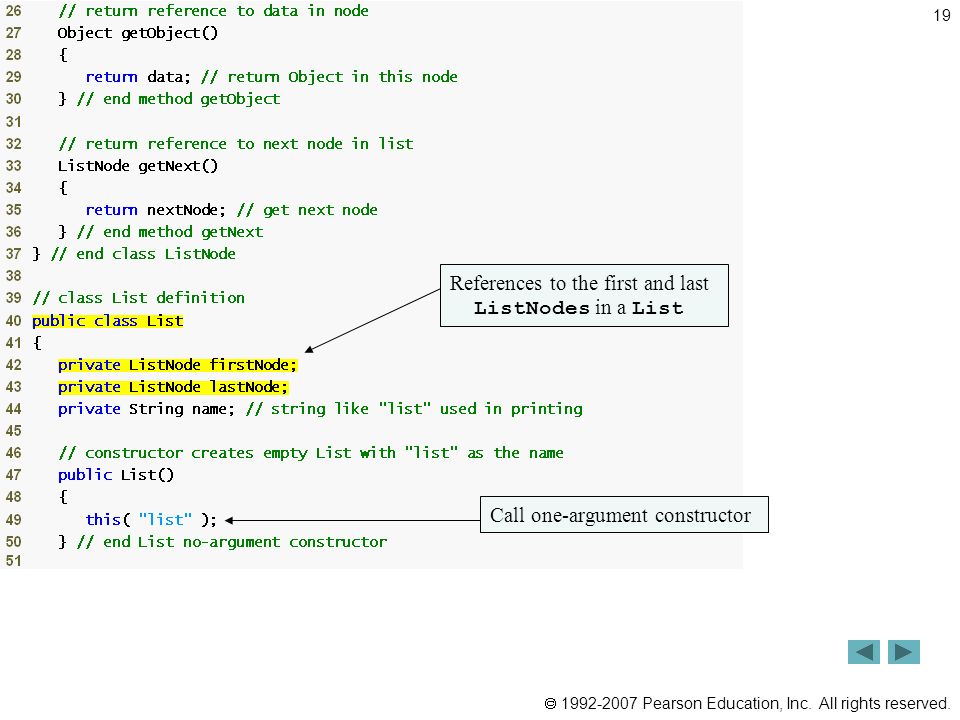The image size is (960, 720).
Task: Click 'private String name;' declaration
Action: click(x=146, y=409)
